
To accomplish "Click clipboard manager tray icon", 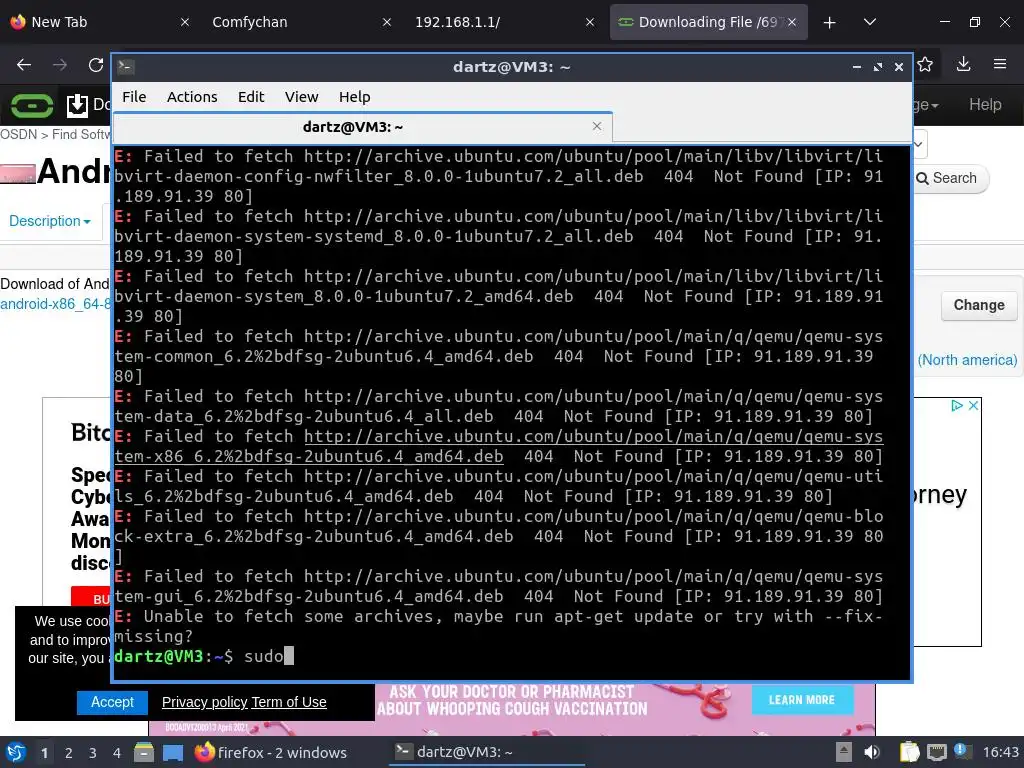I will [909, 752].
